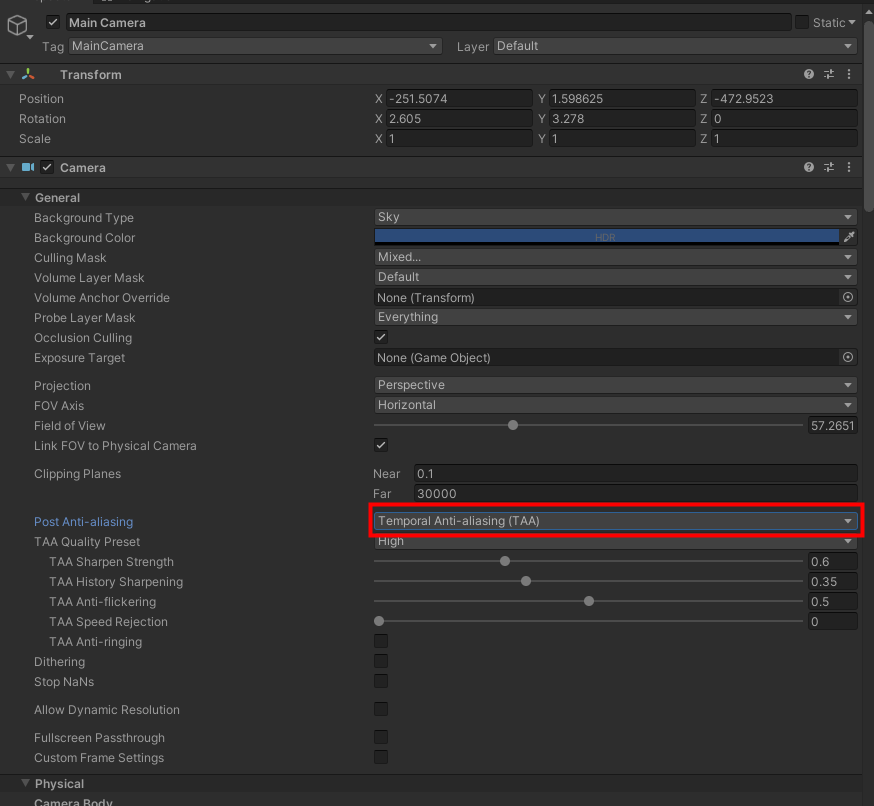Open the Post Anti-aliasing dropdown

click(x=615, y=520)
